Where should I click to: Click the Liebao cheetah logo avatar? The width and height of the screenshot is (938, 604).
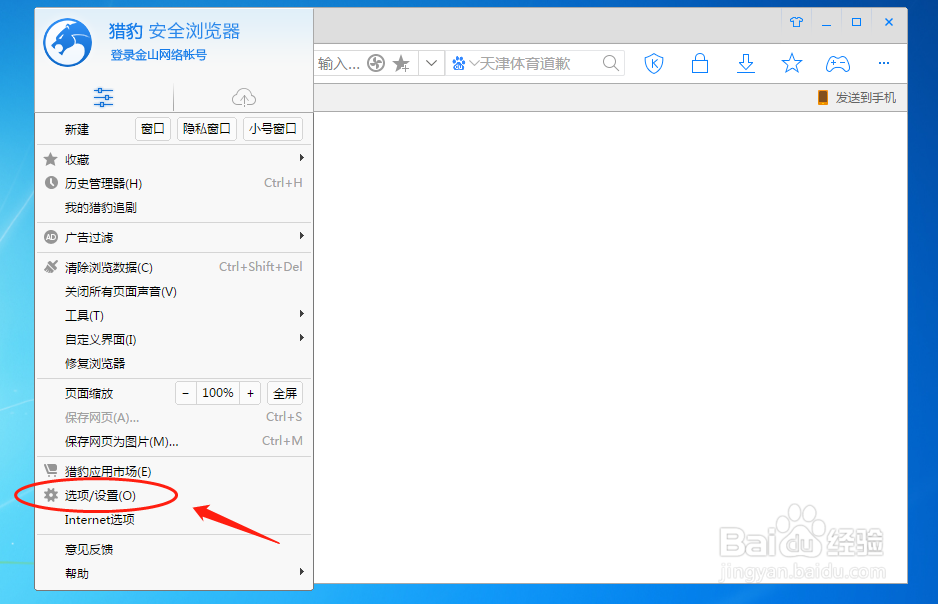click(68, 42)
